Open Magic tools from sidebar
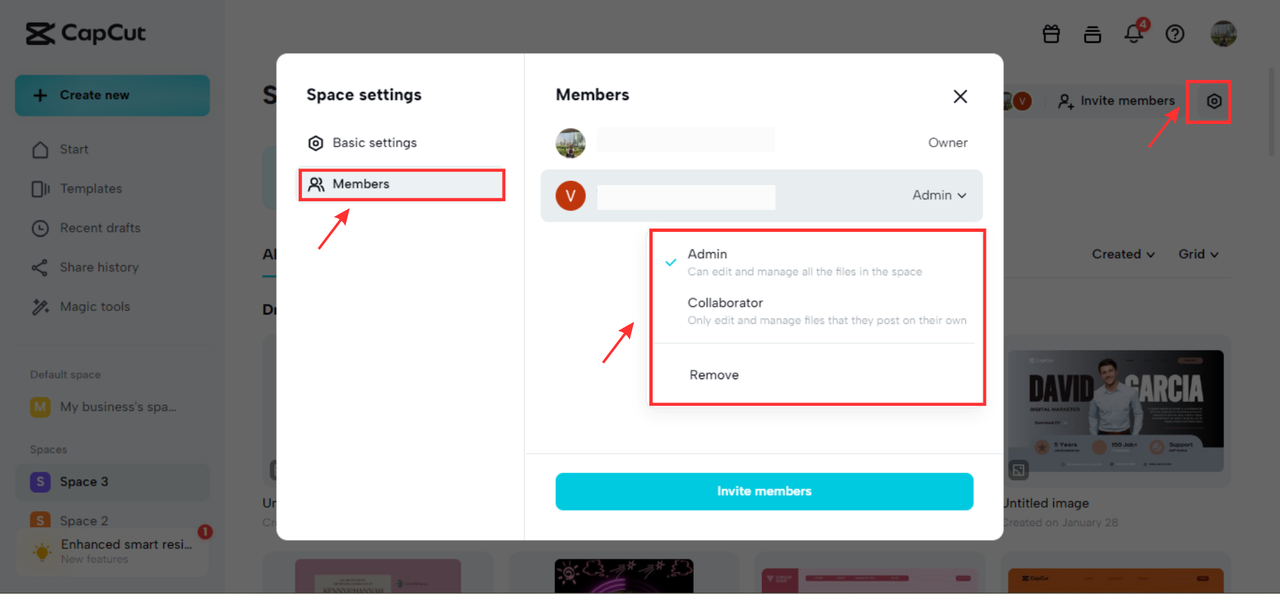Screen dimensions: 1280x595 [x=95, y=307]
